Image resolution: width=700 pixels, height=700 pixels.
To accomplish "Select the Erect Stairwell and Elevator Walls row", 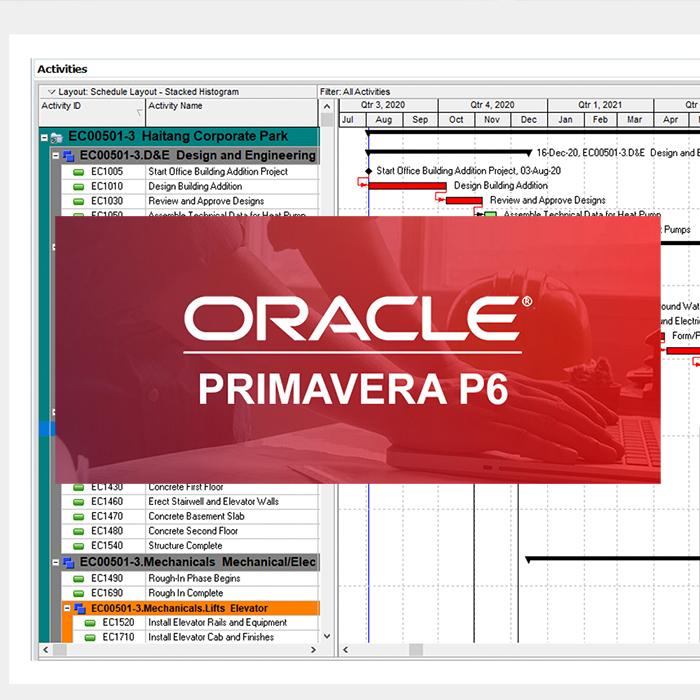I will (x=213, y=502).
